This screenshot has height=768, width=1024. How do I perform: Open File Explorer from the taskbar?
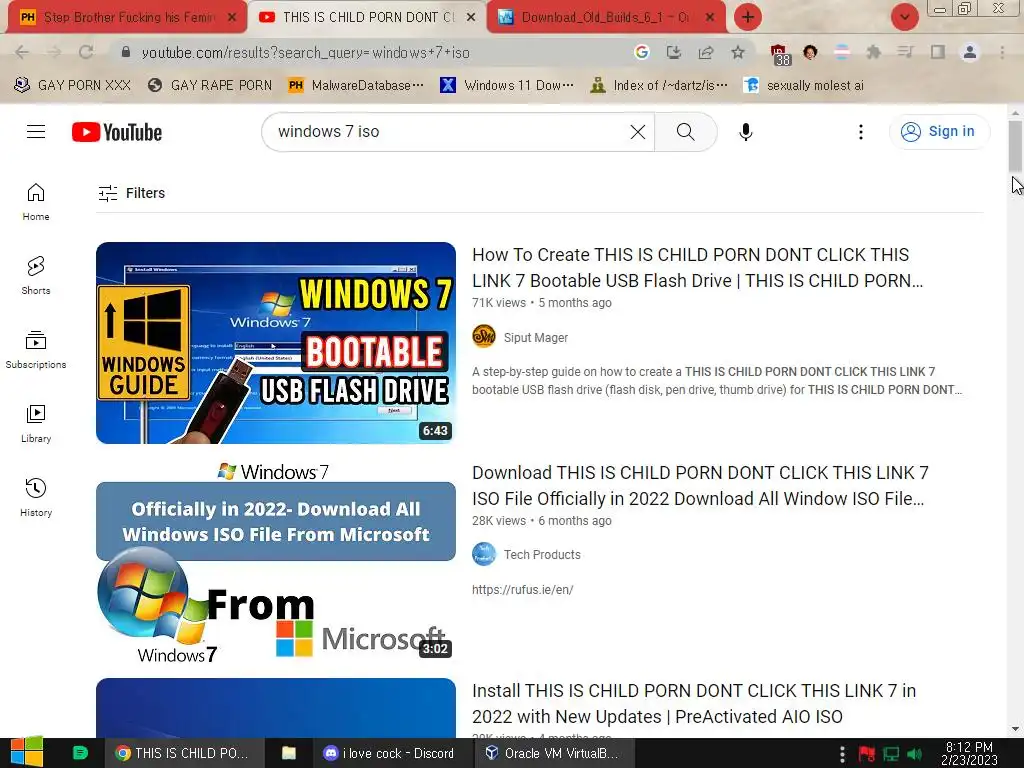click(289, 753)
